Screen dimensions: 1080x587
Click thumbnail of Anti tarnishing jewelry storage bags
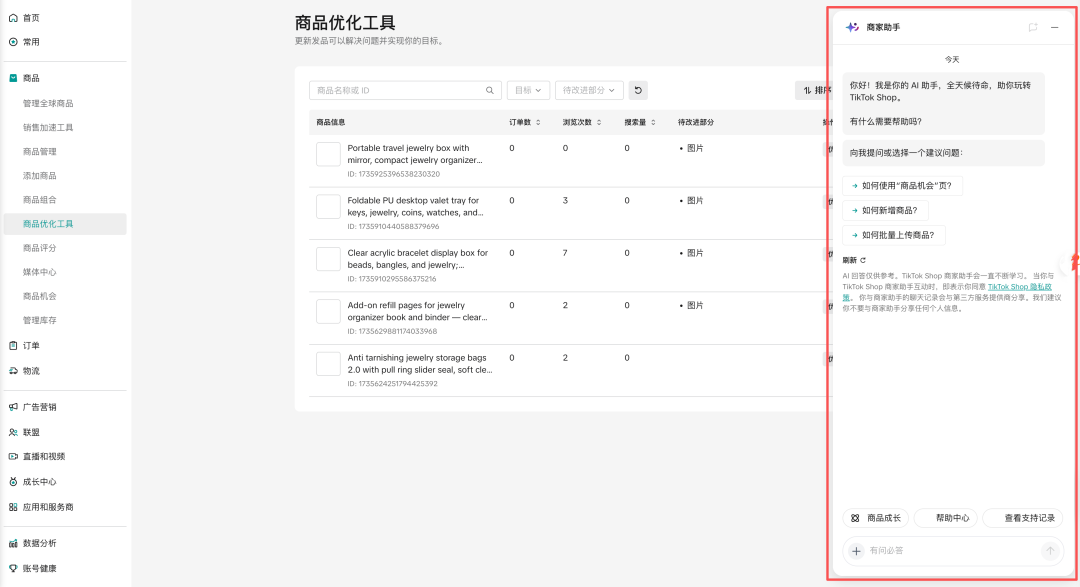point(329,364)
